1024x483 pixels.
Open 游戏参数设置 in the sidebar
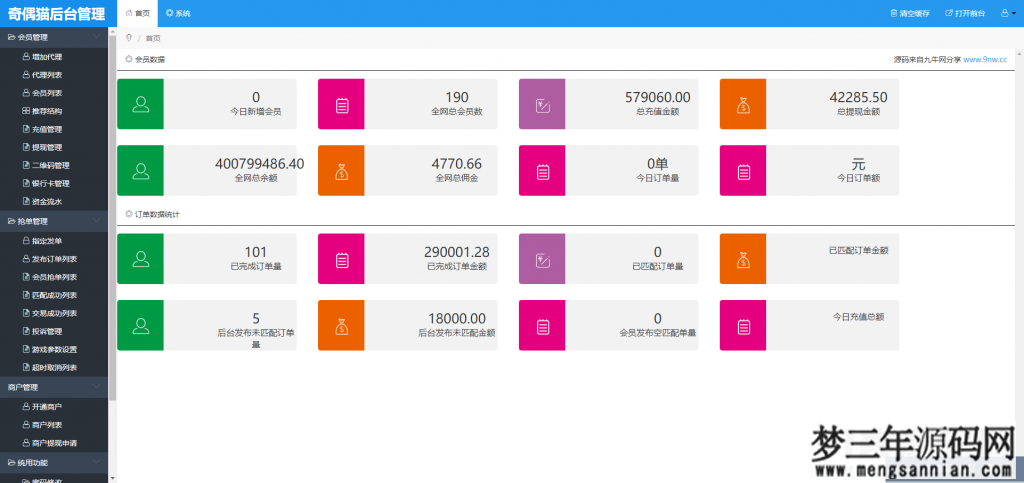[54, 349]
